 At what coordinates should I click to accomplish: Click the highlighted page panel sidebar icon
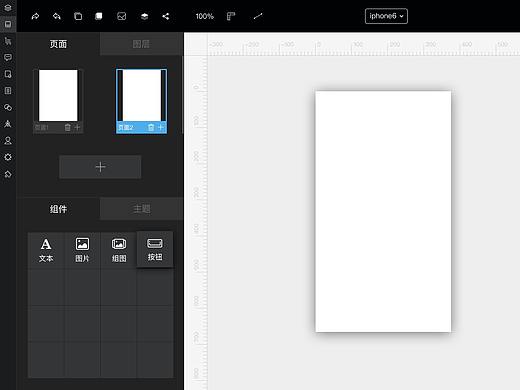pos(8,24)
